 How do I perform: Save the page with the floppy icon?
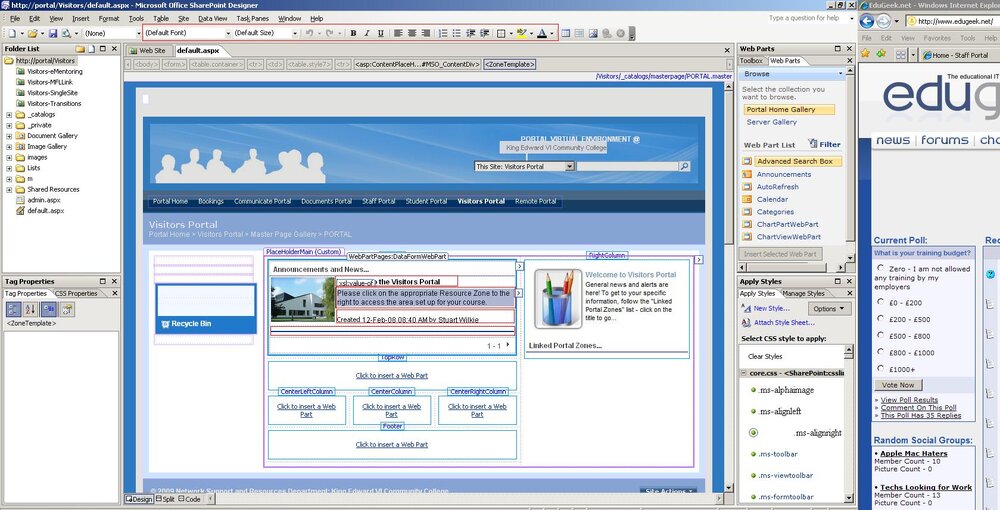53,33
